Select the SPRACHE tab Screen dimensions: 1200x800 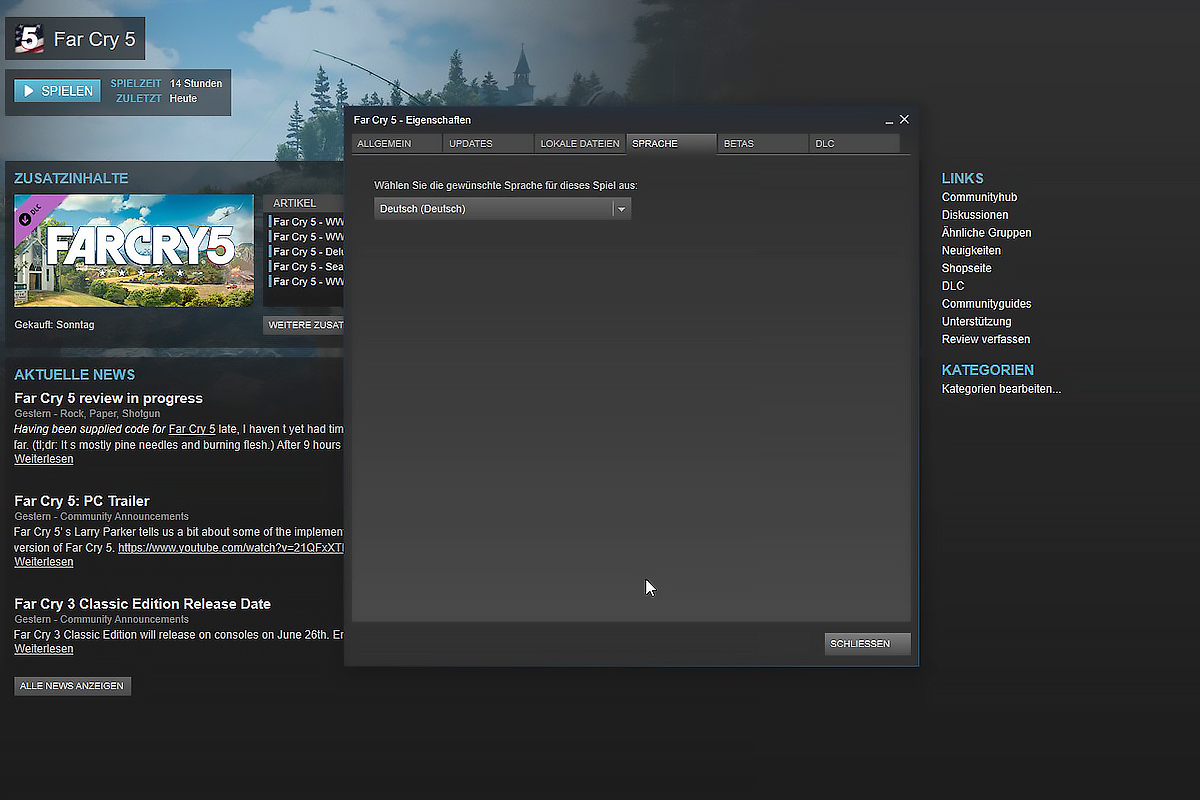pos(671,144)
